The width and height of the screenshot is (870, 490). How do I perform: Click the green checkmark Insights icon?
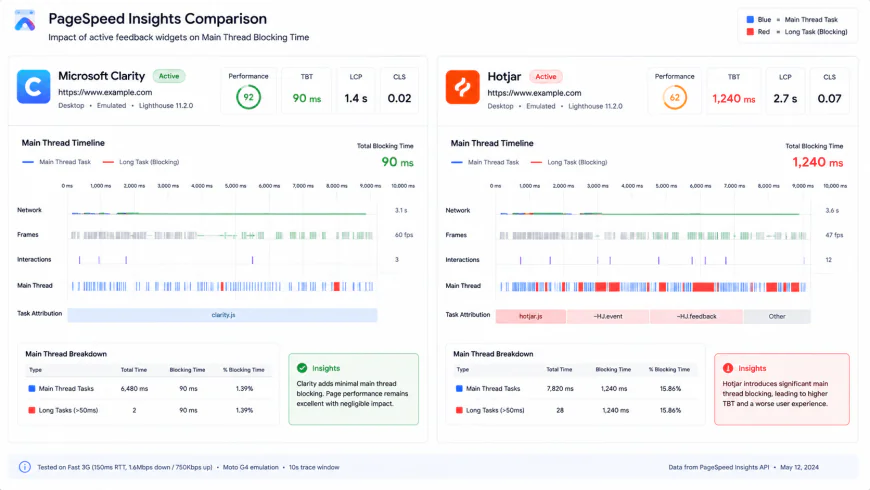[302, 368]
